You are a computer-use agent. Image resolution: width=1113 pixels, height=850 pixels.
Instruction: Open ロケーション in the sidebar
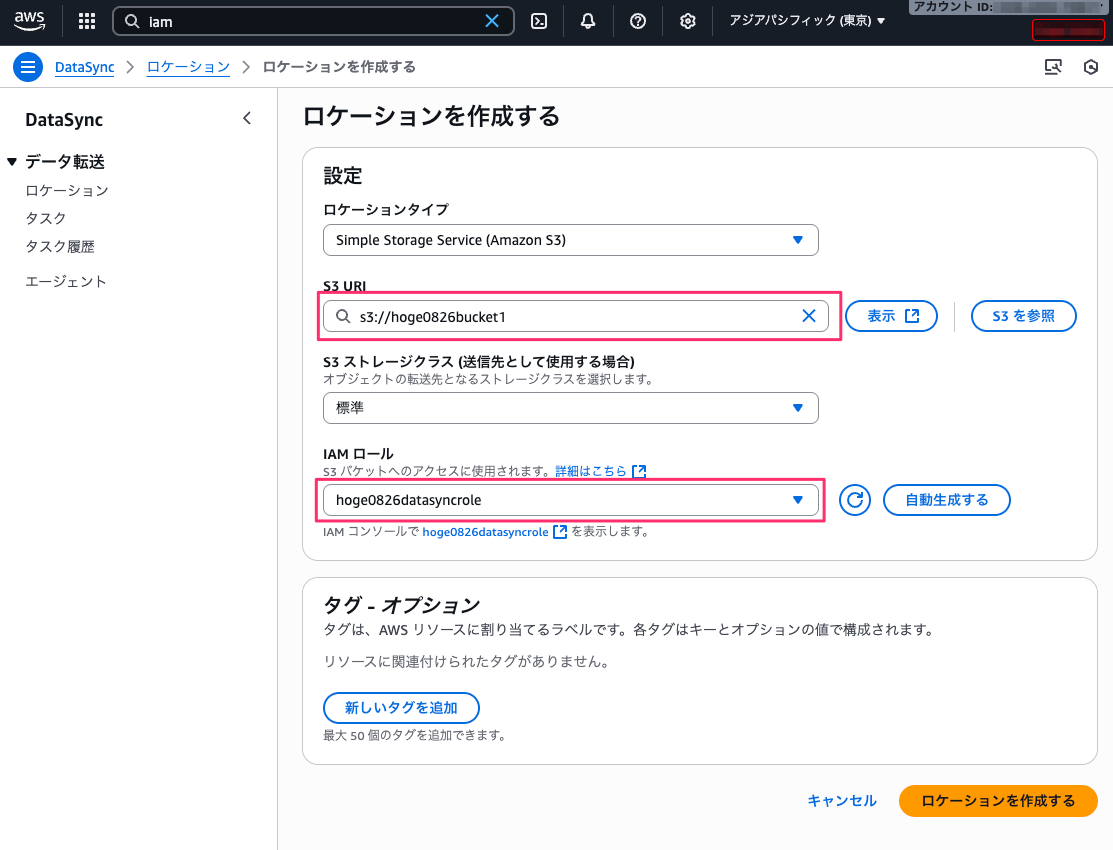coord(67,190)
